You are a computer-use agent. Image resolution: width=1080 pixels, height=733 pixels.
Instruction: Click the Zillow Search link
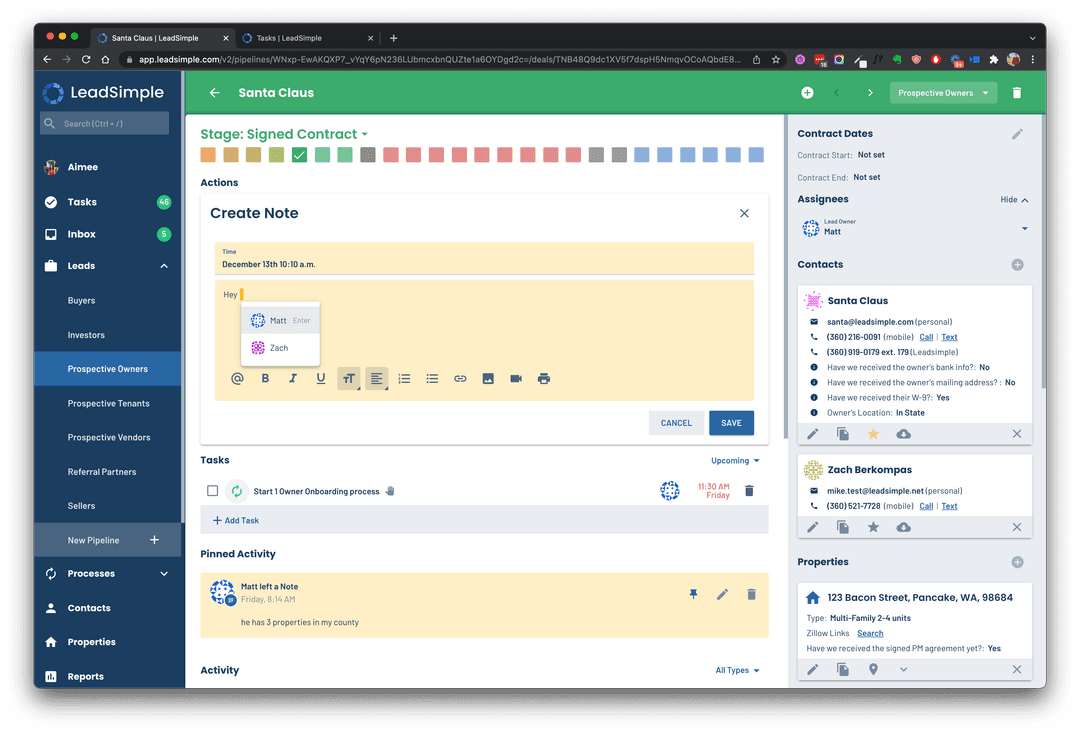click(870, 633)
